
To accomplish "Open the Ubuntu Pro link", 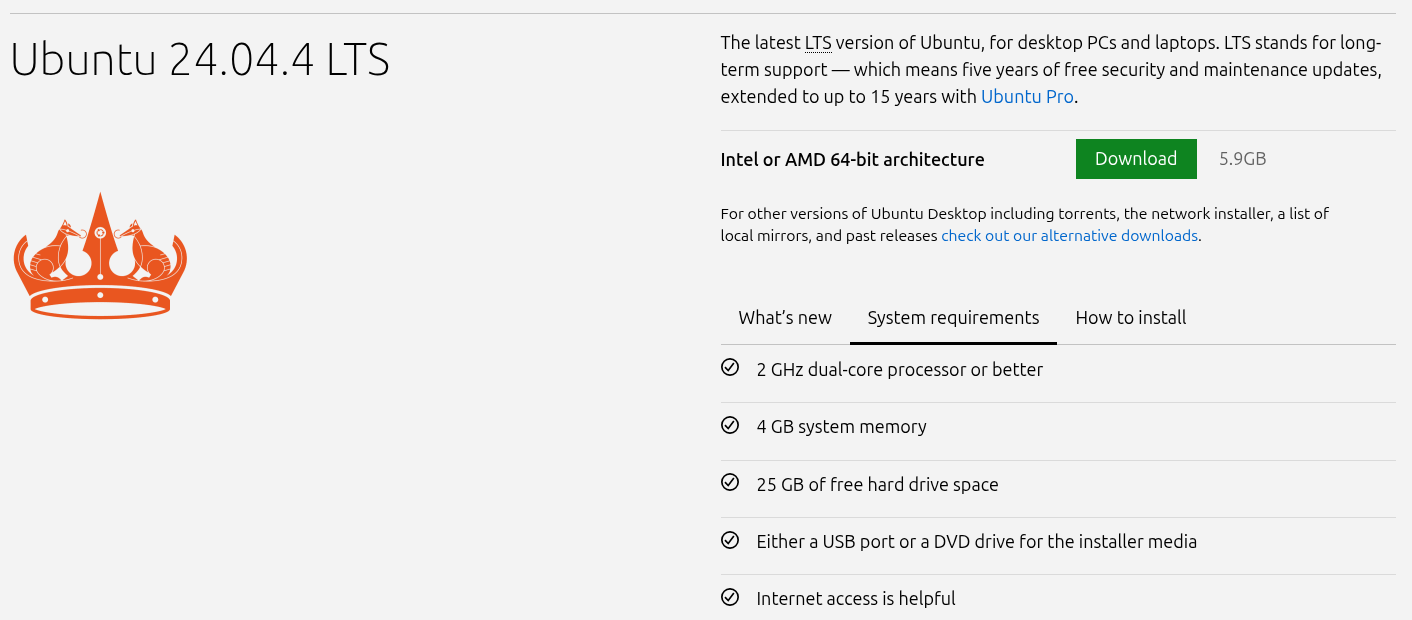I will [1027, 97].
